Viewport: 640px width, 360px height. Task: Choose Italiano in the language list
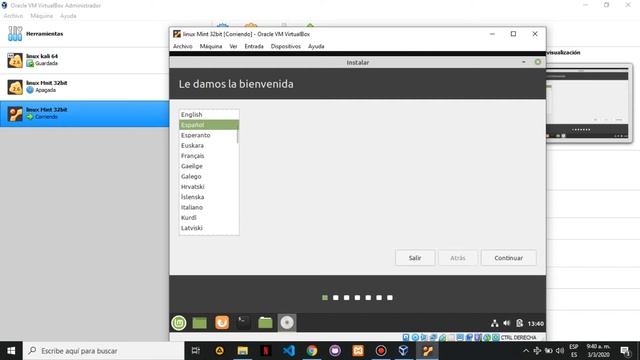209,207
